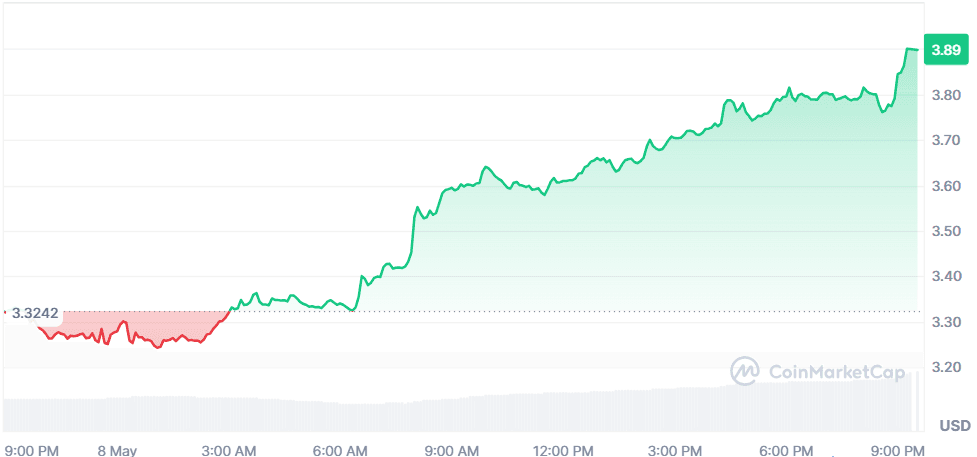
Task: Select the green 3.89 current price tag
Action: [945, 50]
